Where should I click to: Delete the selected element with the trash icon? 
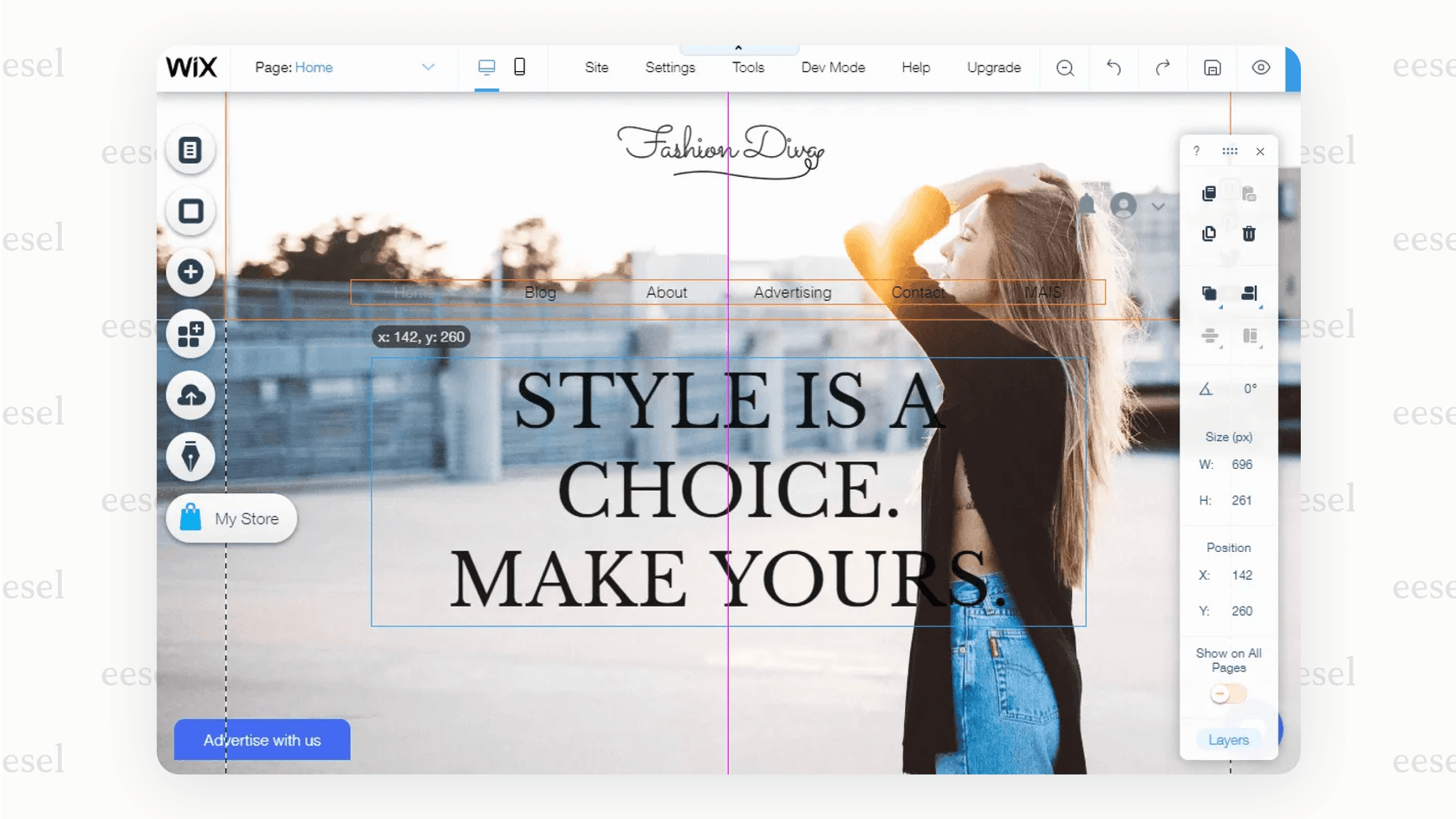pos(1249,233)
